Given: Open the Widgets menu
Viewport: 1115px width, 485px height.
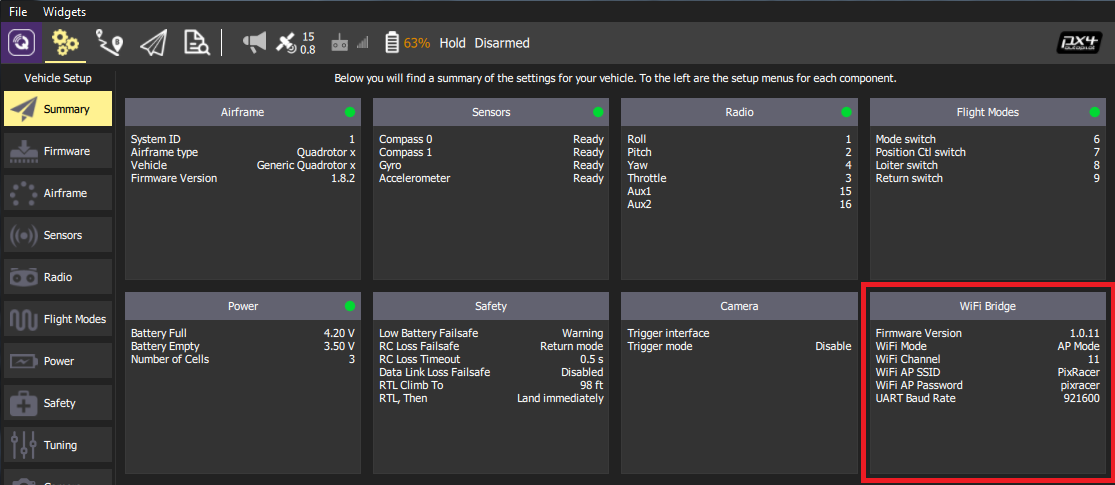Looking at the screenshot, I should [x=65, y=12].
